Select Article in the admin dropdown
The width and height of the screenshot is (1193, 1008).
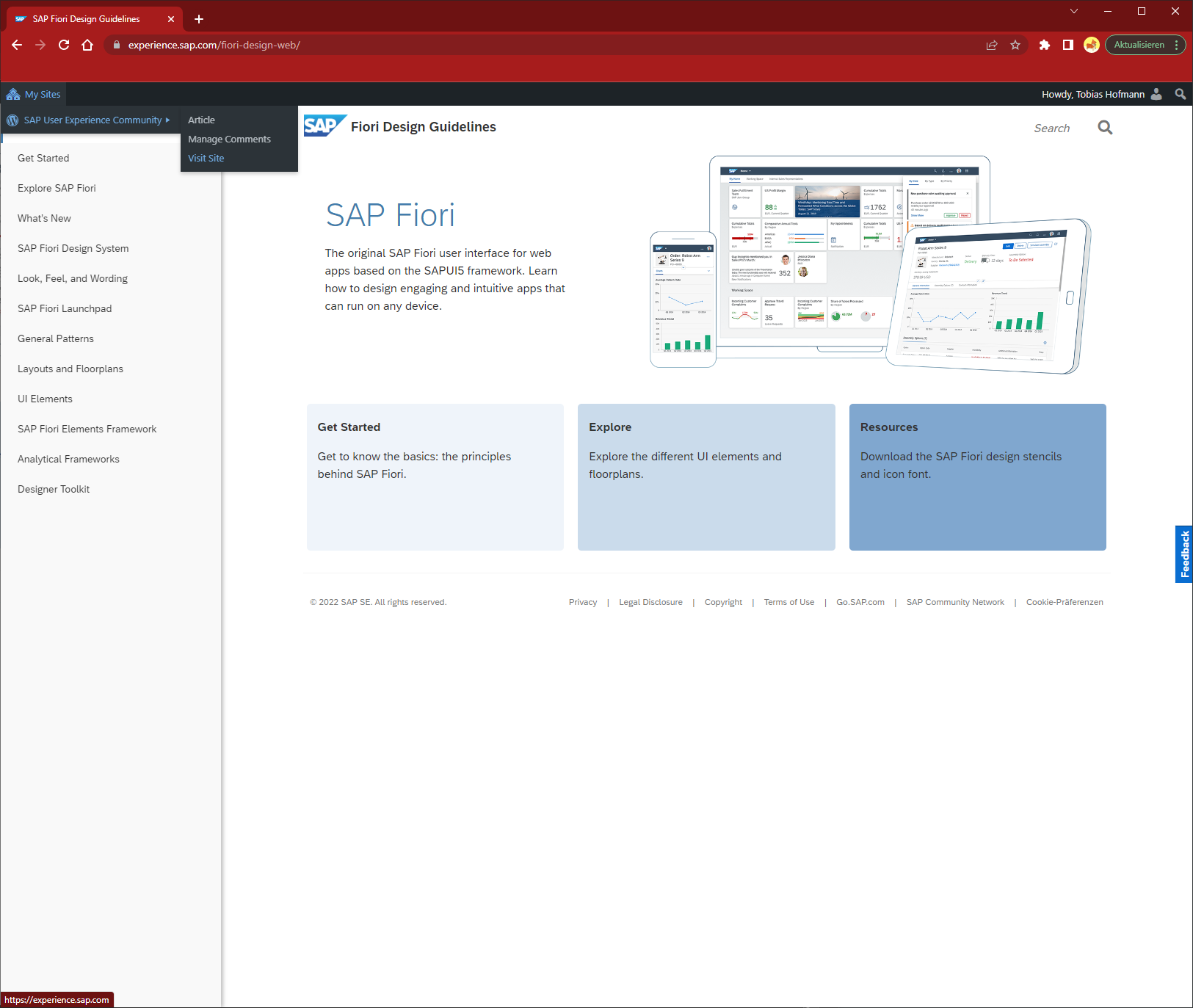coord(201,120)
